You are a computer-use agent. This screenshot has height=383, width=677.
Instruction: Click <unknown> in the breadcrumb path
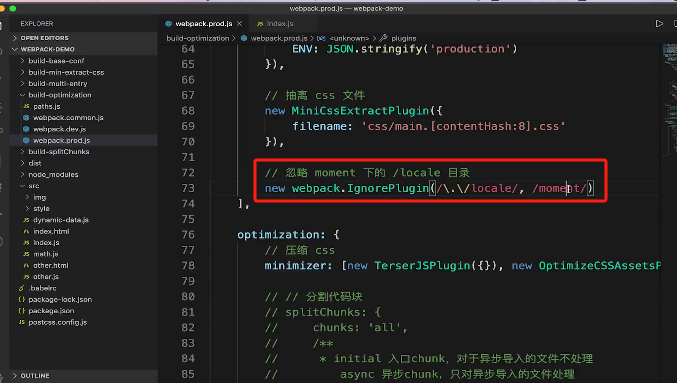click(349, 38)
